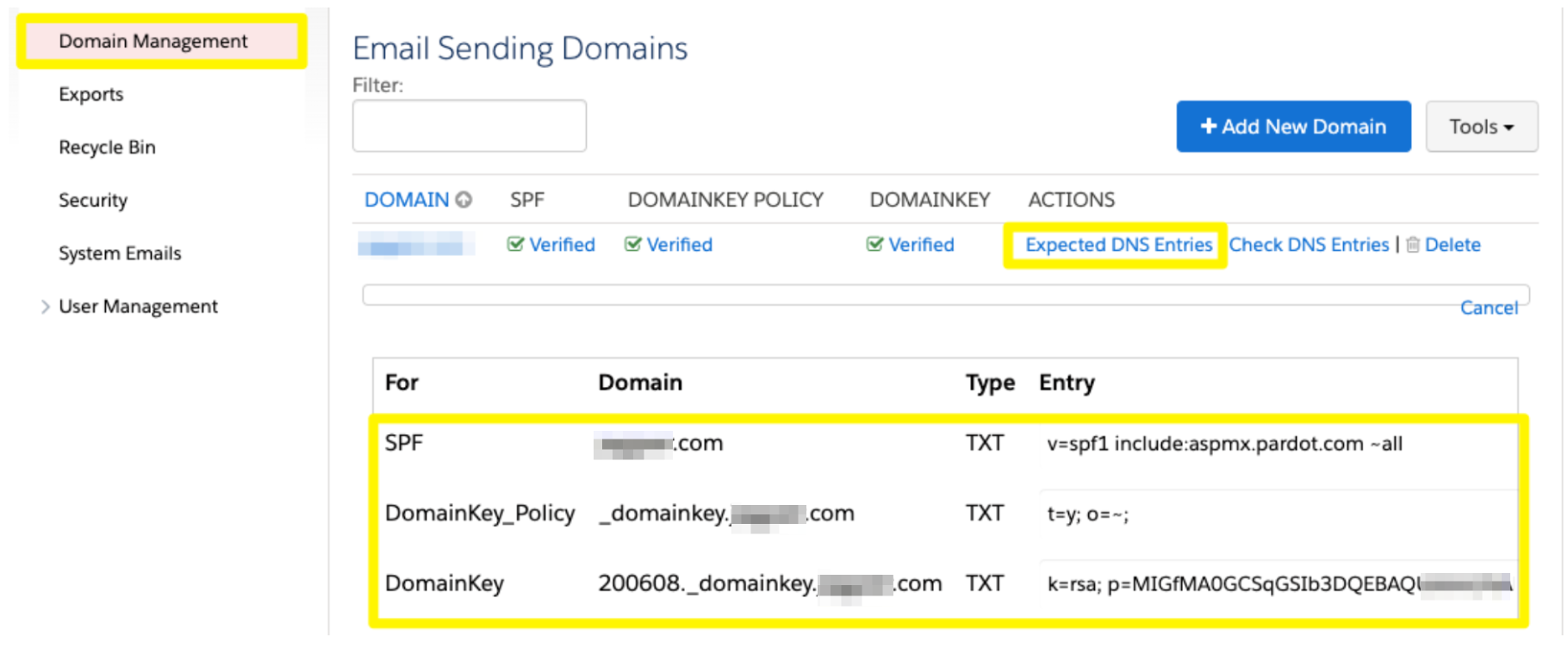The width and height of the screenshot is (1568, 648).
Task: Expand the User Management chevron
Action: coord(45,306)
